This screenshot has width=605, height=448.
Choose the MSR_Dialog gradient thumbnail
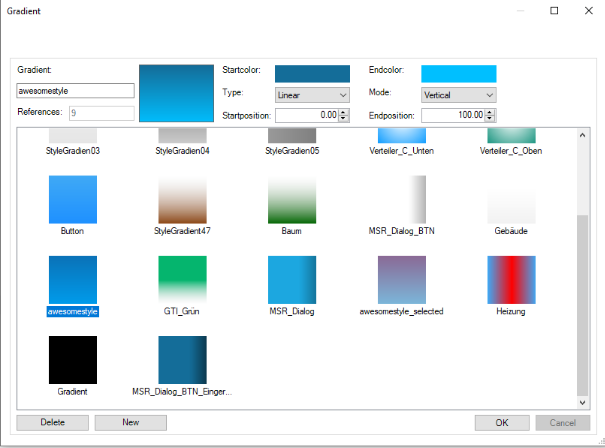click(292, 280)
